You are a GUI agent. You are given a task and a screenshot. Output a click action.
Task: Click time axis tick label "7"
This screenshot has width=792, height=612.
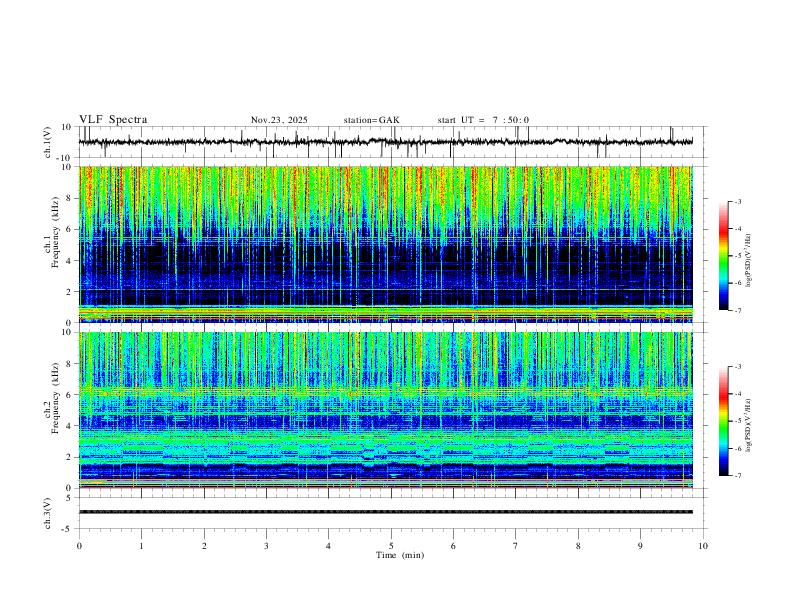tap(516, 546)
